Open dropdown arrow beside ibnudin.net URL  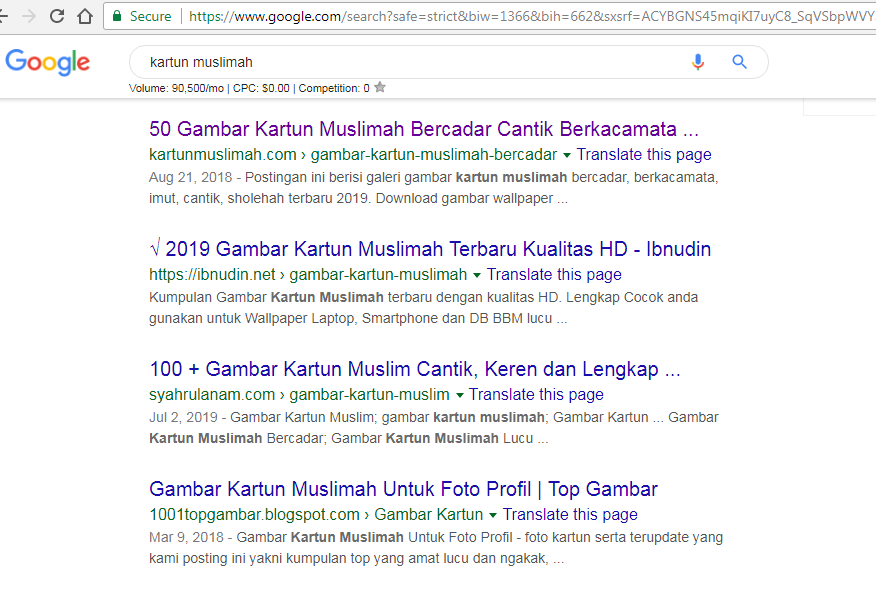(x=477, y=275)
